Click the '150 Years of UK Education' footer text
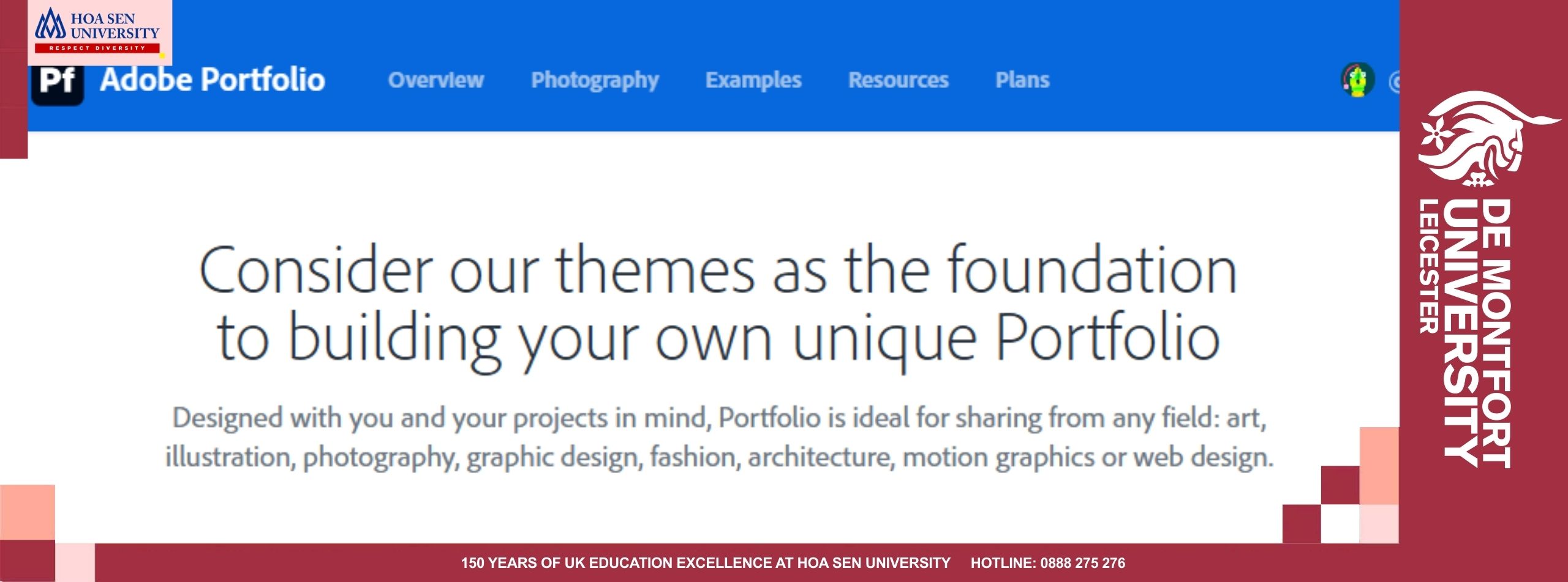 [x=705, y=563]
